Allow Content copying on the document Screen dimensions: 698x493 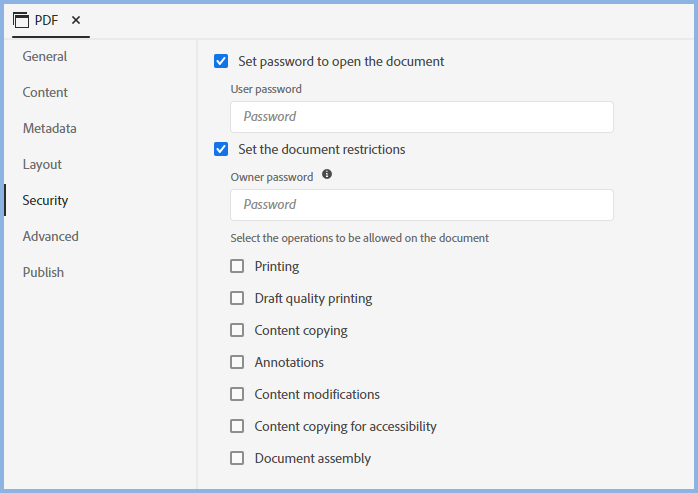tap(237, 330)
